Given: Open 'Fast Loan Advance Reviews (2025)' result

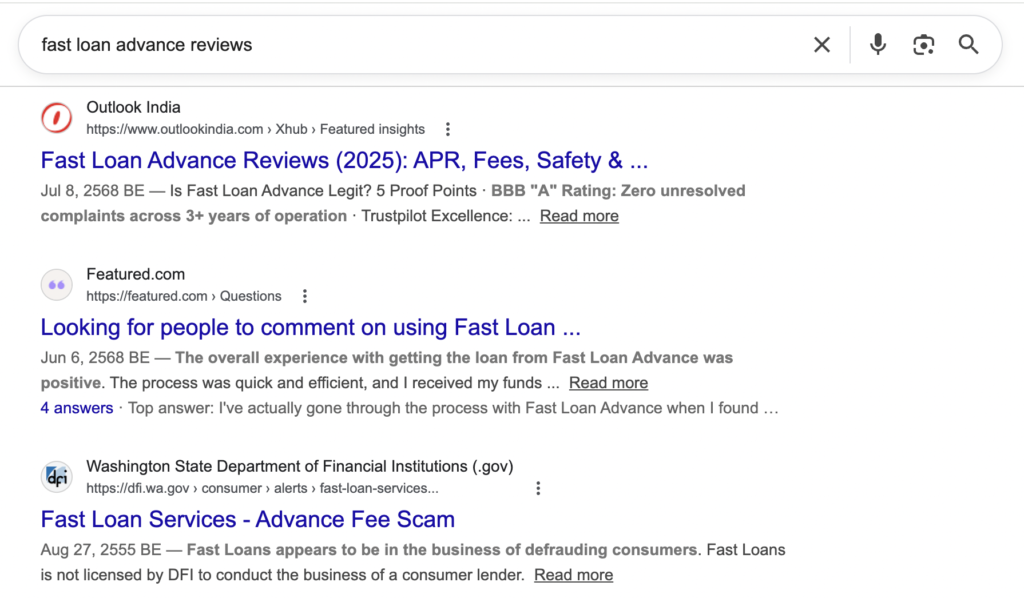Looking at the screenshot, I should pyautogui.click(x=344, y=160).
